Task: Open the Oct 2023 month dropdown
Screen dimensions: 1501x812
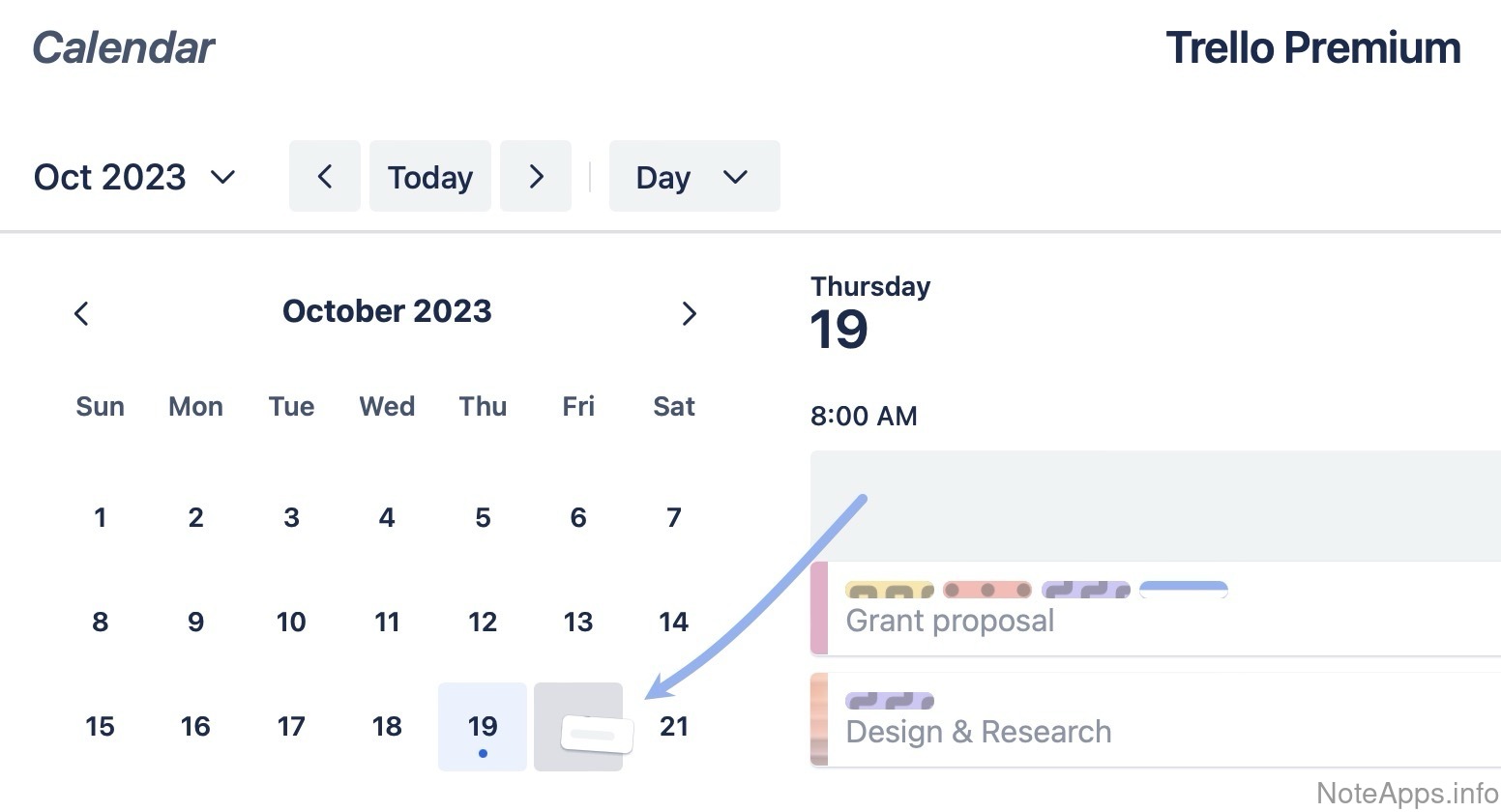Action: tap(135, 177)
